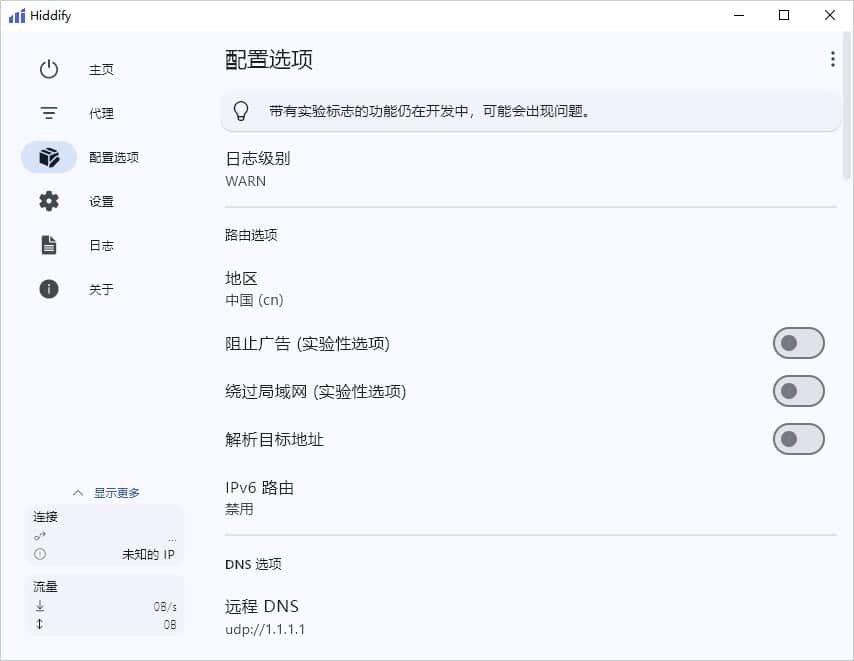This screenshot has width=854, height=661.
Task: Click the package icon for 配置选项
Action: click(49, 157)
